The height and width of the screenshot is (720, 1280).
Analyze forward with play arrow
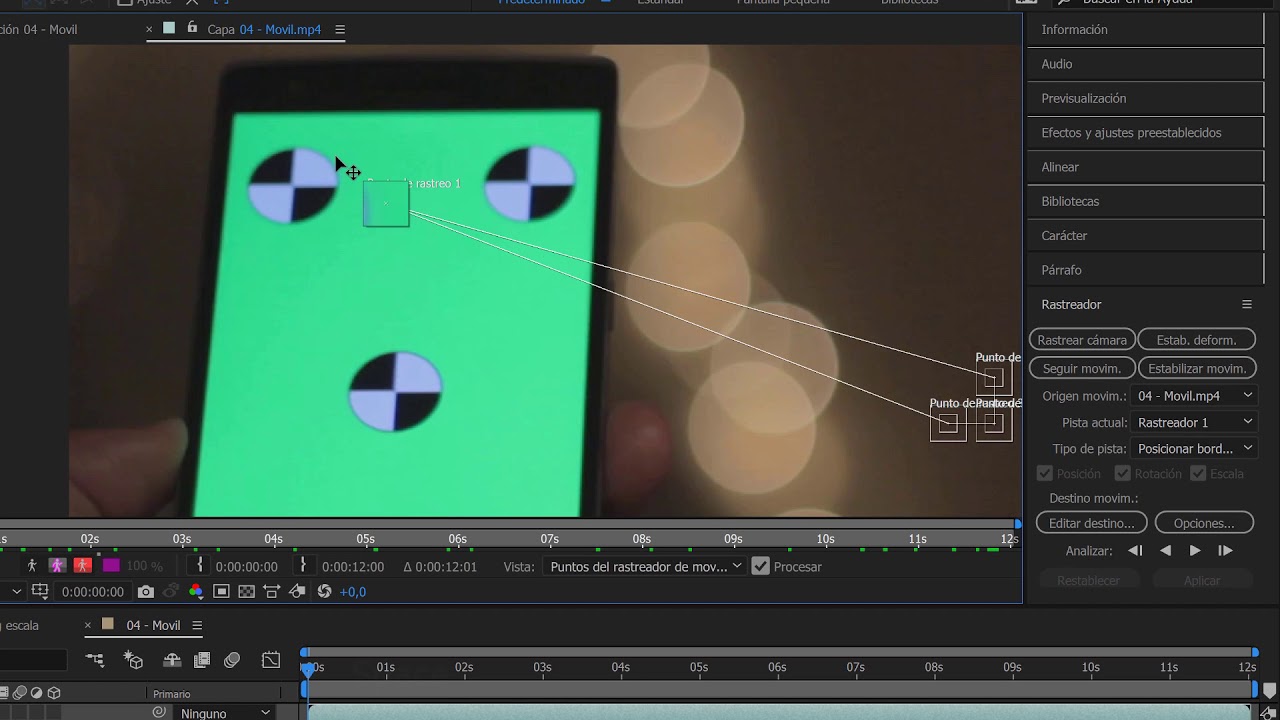click(1195, 551)
